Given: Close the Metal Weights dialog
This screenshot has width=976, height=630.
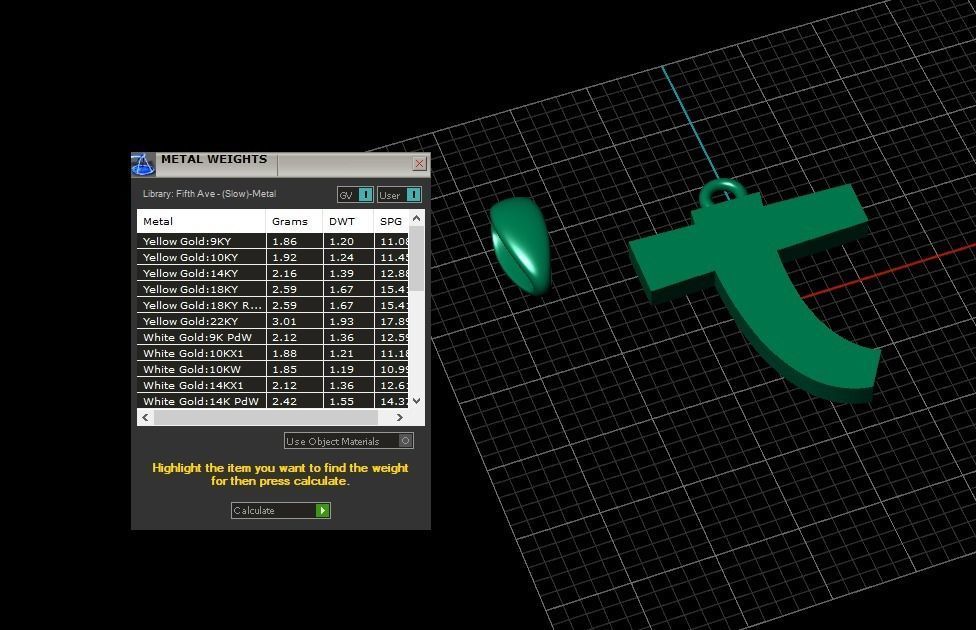Looking at the screenshot, I should (x=420, y=163).
